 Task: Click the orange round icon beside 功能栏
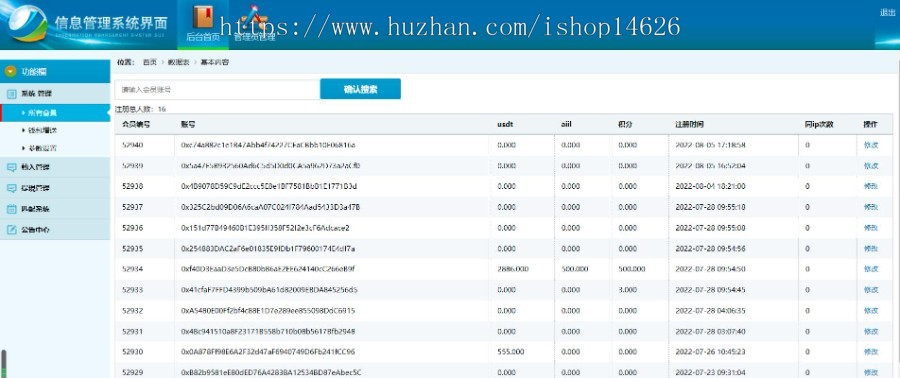point(10,72)
